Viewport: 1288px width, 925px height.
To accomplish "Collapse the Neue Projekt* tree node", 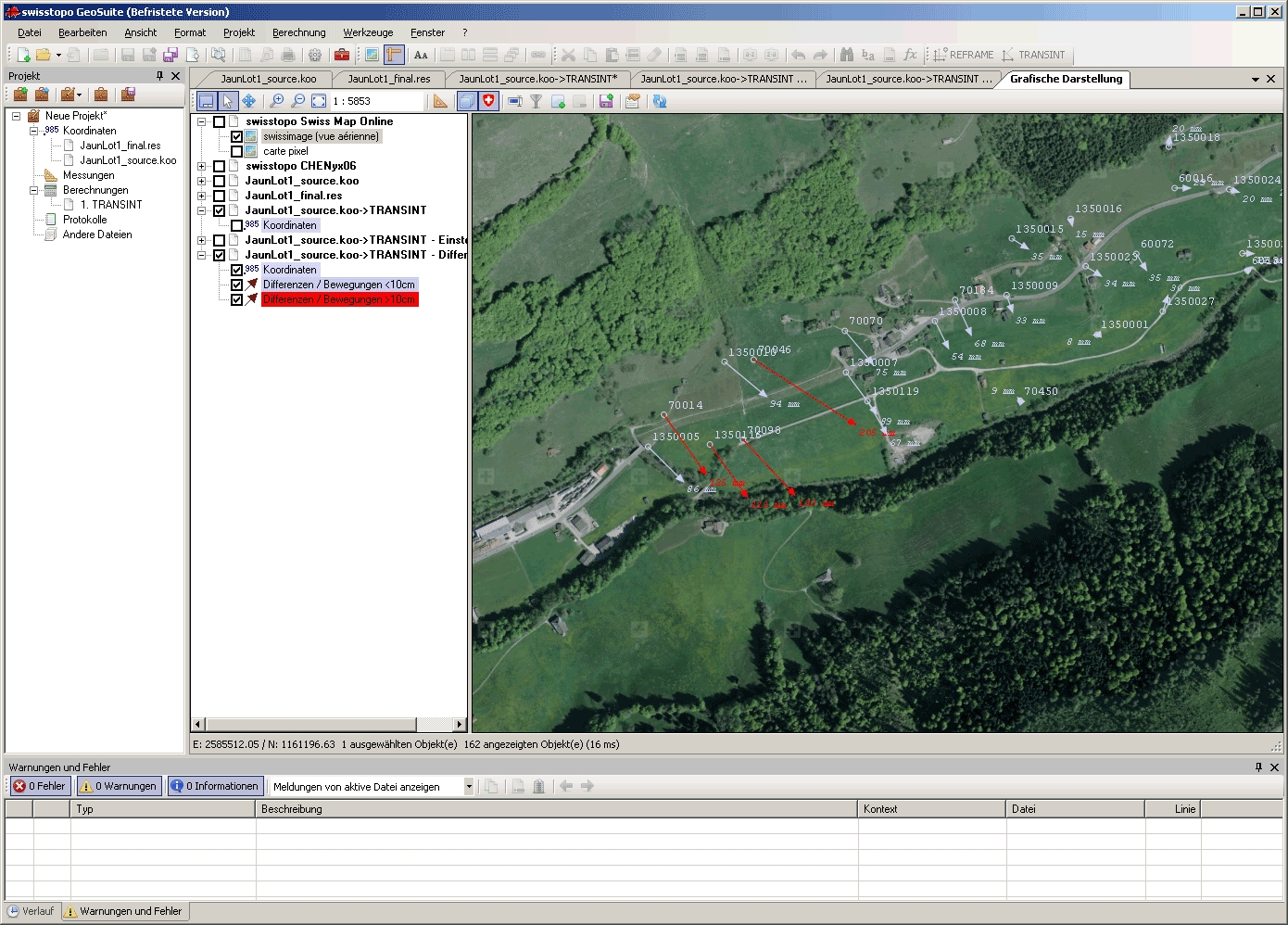I will click(16, 116).
